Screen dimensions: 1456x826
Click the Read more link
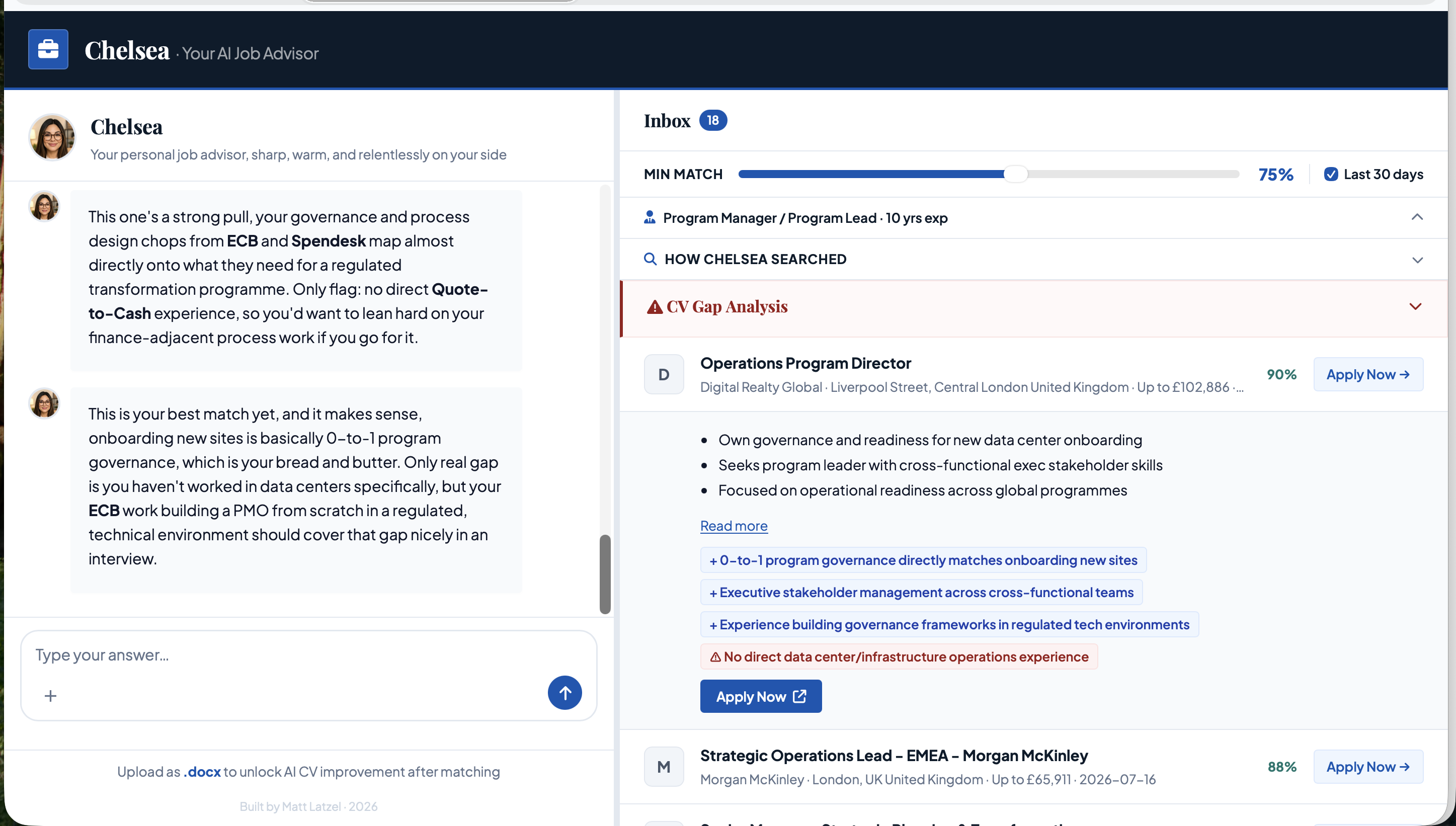tap(734, 526)
